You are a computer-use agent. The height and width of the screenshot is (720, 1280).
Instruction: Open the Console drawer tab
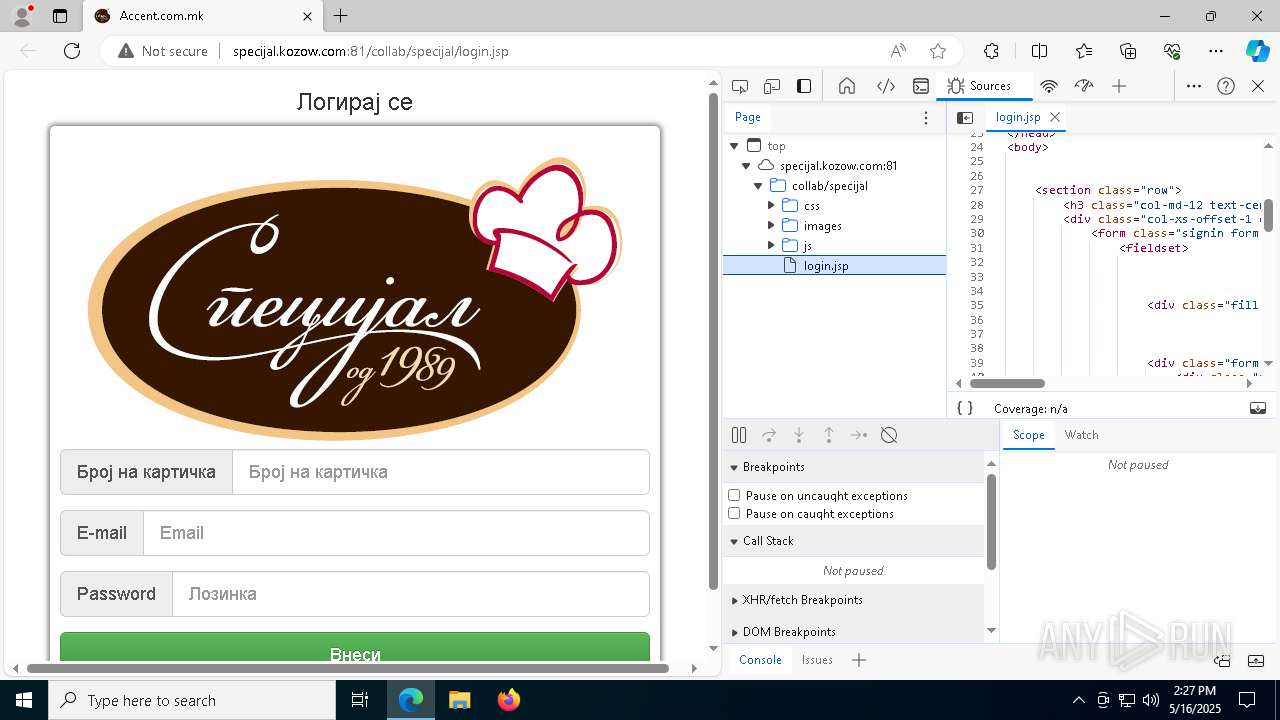coord(760,660)
